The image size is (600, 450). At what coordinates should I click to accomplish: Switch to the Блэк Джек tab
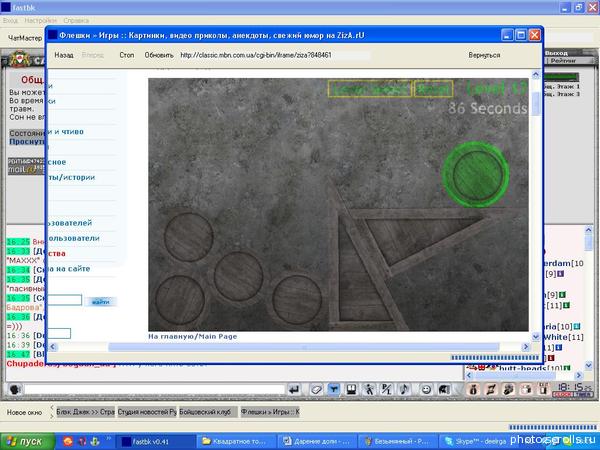tap(85, 412)
